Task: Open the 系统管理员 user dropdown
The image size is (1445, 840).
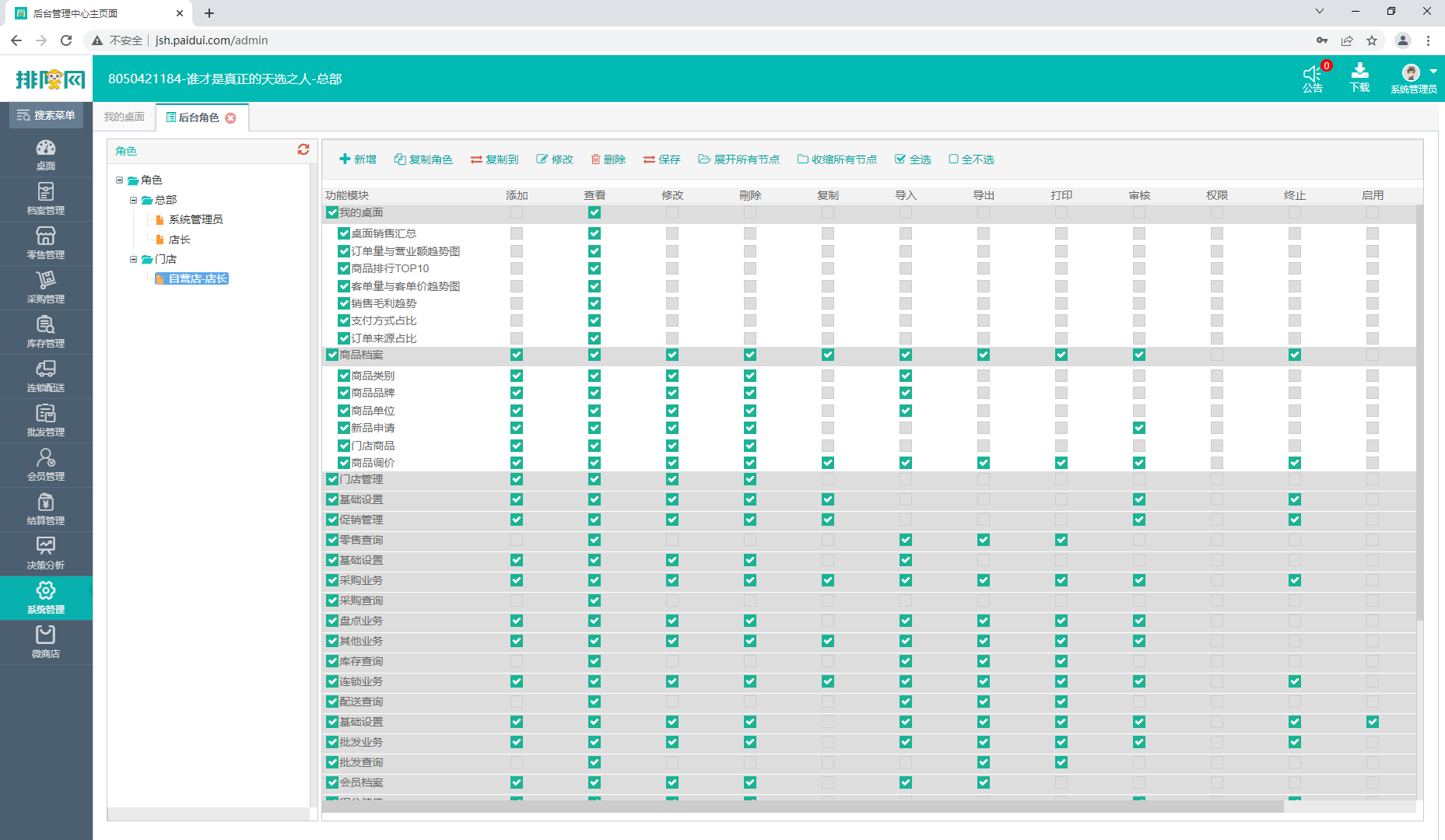Action: click(x=1415, y=79)
